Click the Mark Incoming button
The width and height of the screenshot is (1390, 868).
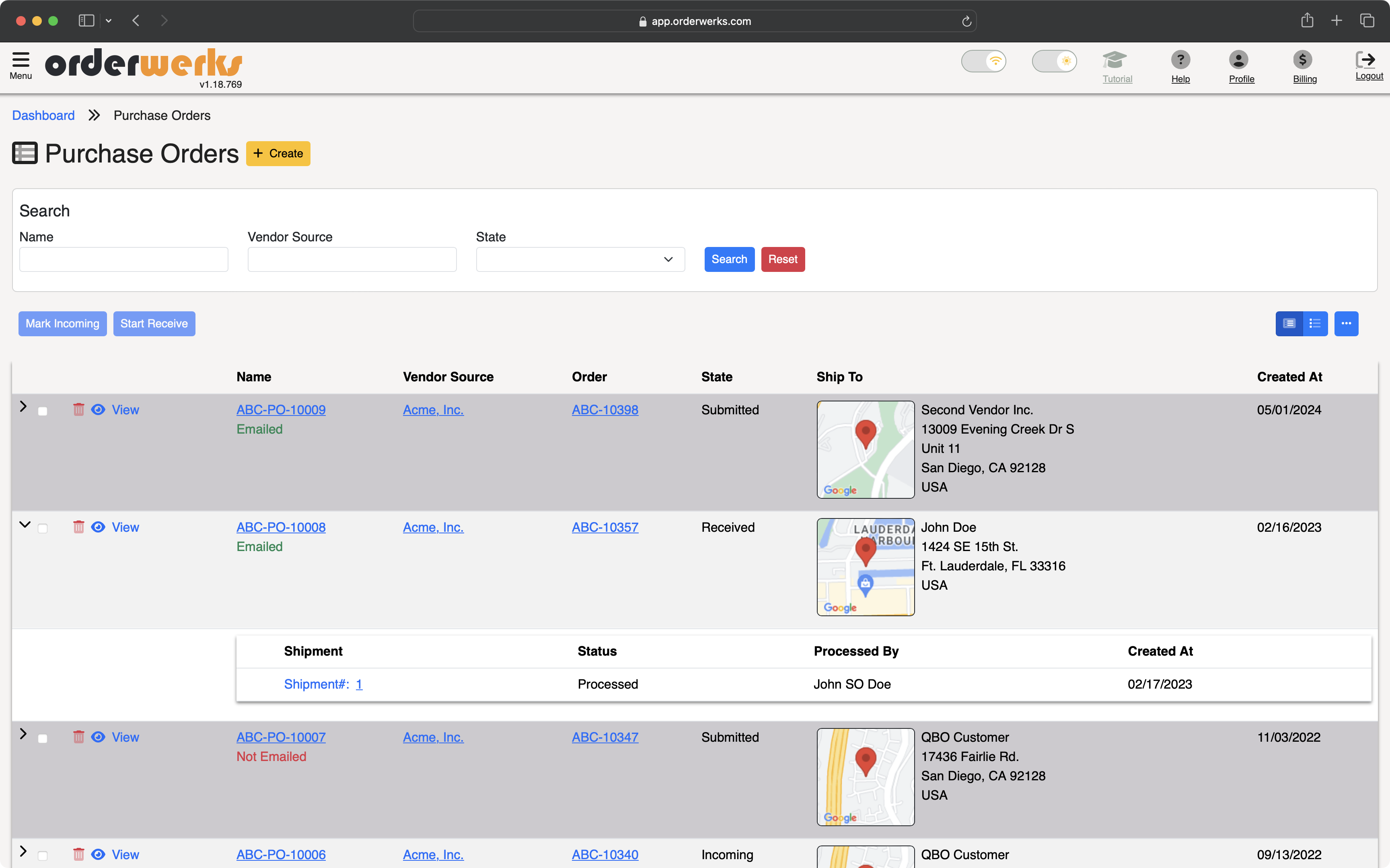point(63,324)
